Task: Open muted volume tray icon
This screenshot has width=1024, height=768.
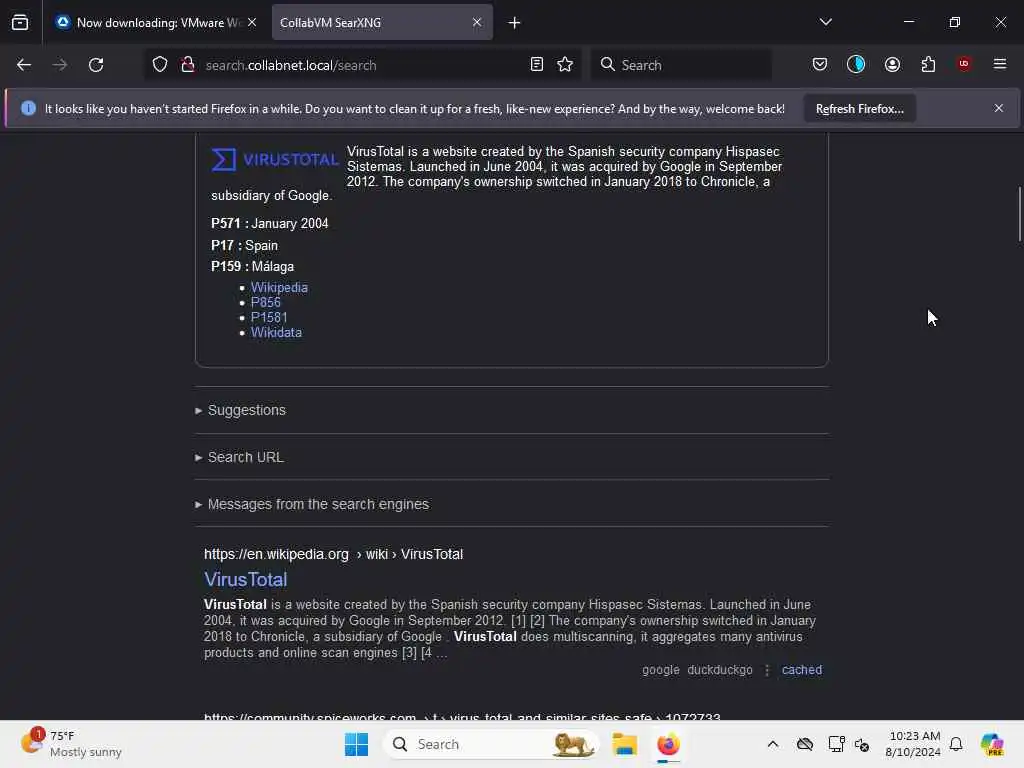Action: click(x=862, y=744)
